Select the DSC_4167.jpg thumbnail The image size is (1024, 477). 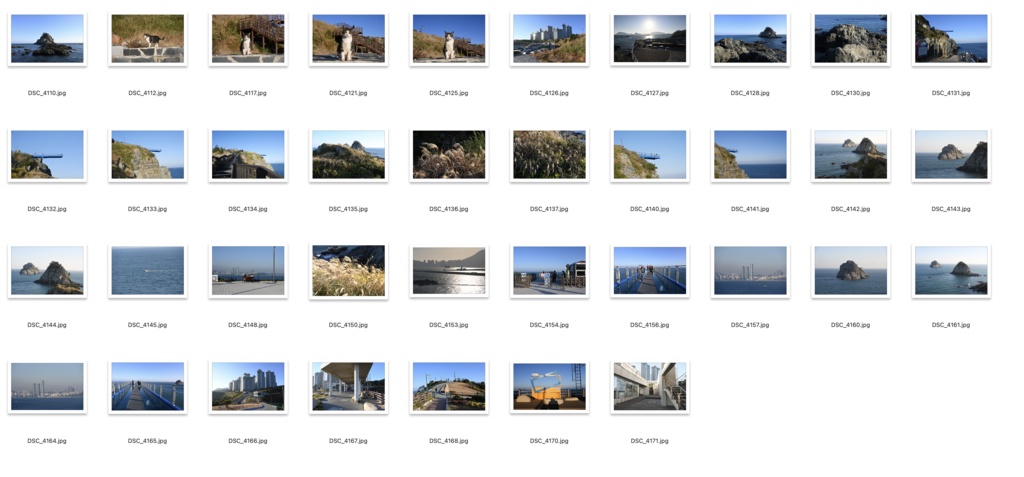point(348,387)
